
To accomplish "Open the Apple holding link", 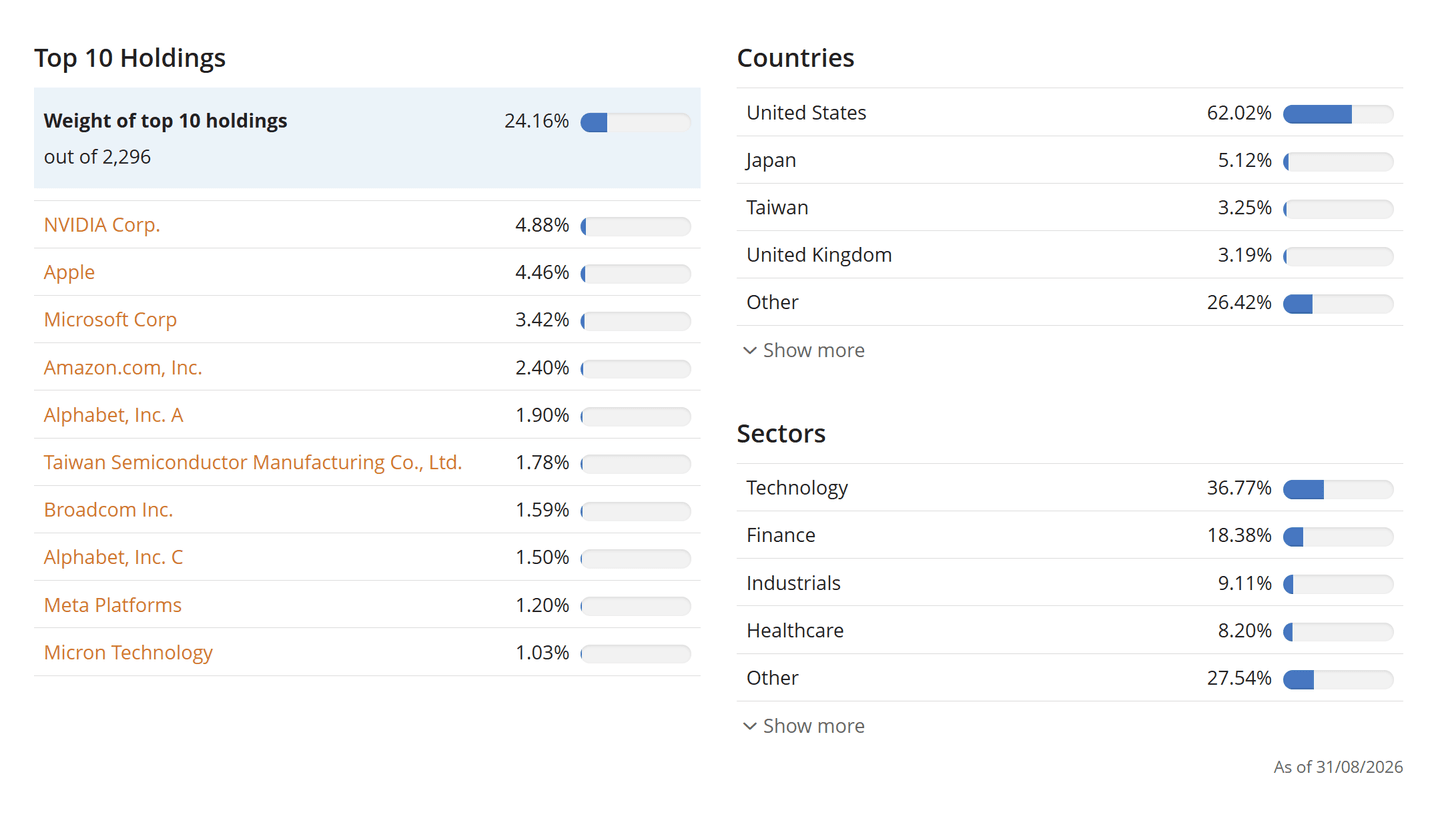I will (70, 272).
